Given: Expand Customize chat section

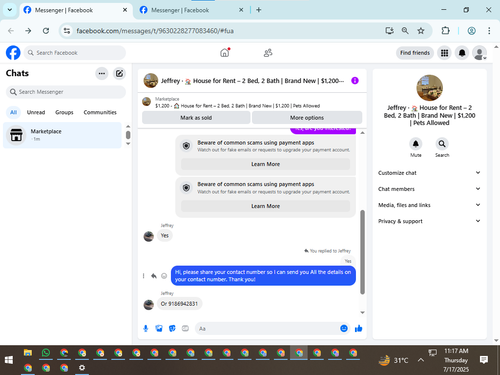Looking at the screenshot, I should (429, 173).
